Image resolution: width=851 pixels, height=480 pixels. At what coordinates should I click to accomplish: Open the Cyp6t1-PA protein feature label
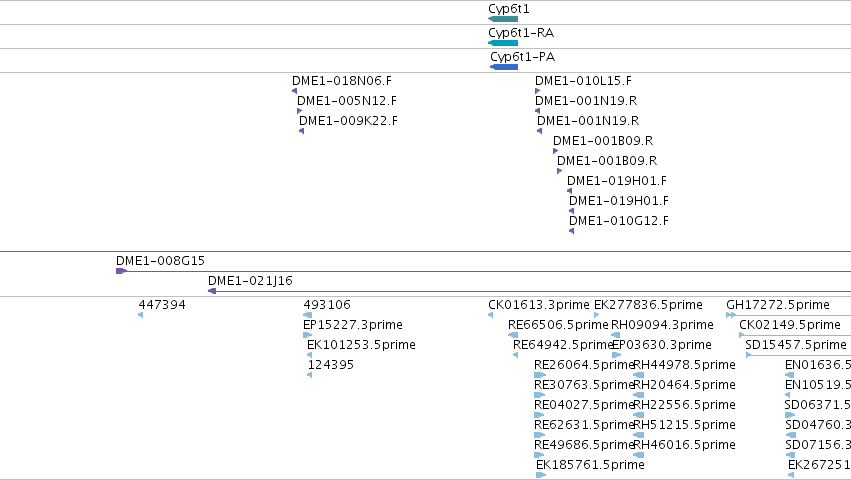point(522,57)
